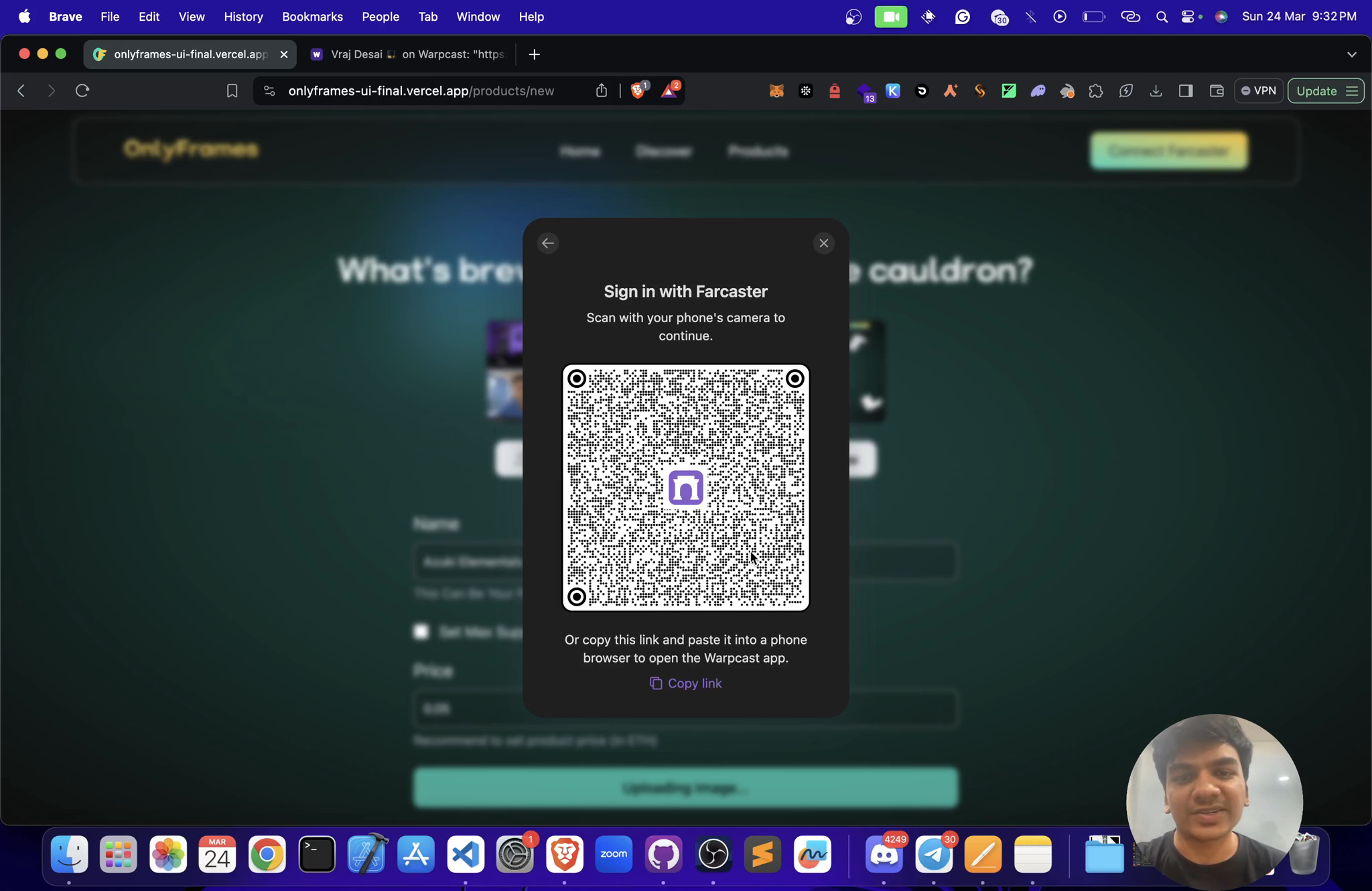The width and height of the screenshot is (1372, 891).
Task: Toggle the browser sidebar panel
Action: 1186,91
